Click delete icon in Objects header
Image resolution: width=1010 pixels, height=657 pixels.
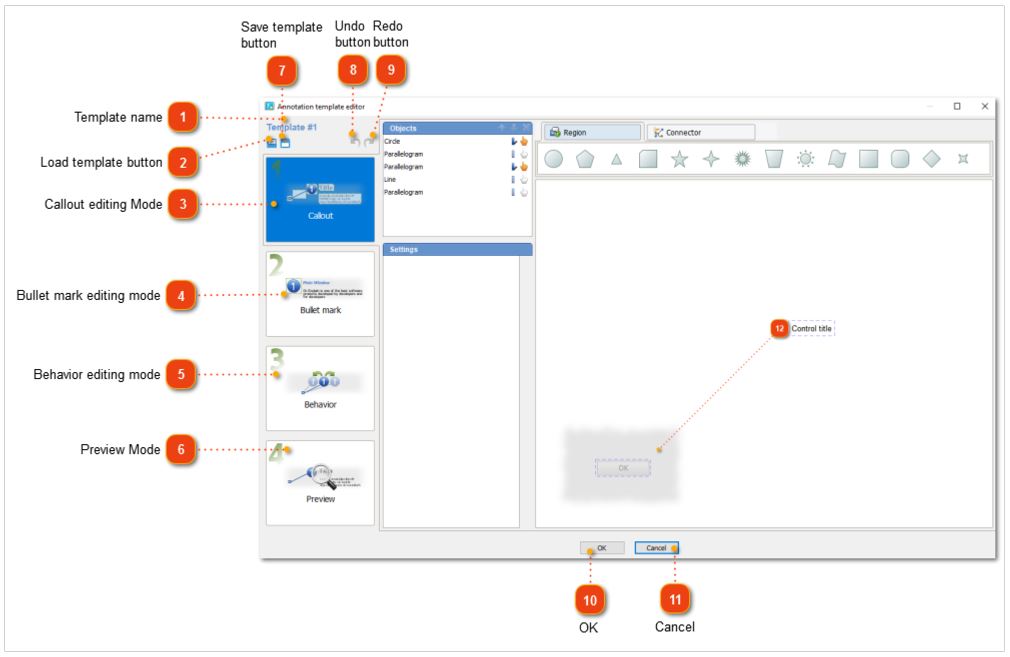(526, 128)
